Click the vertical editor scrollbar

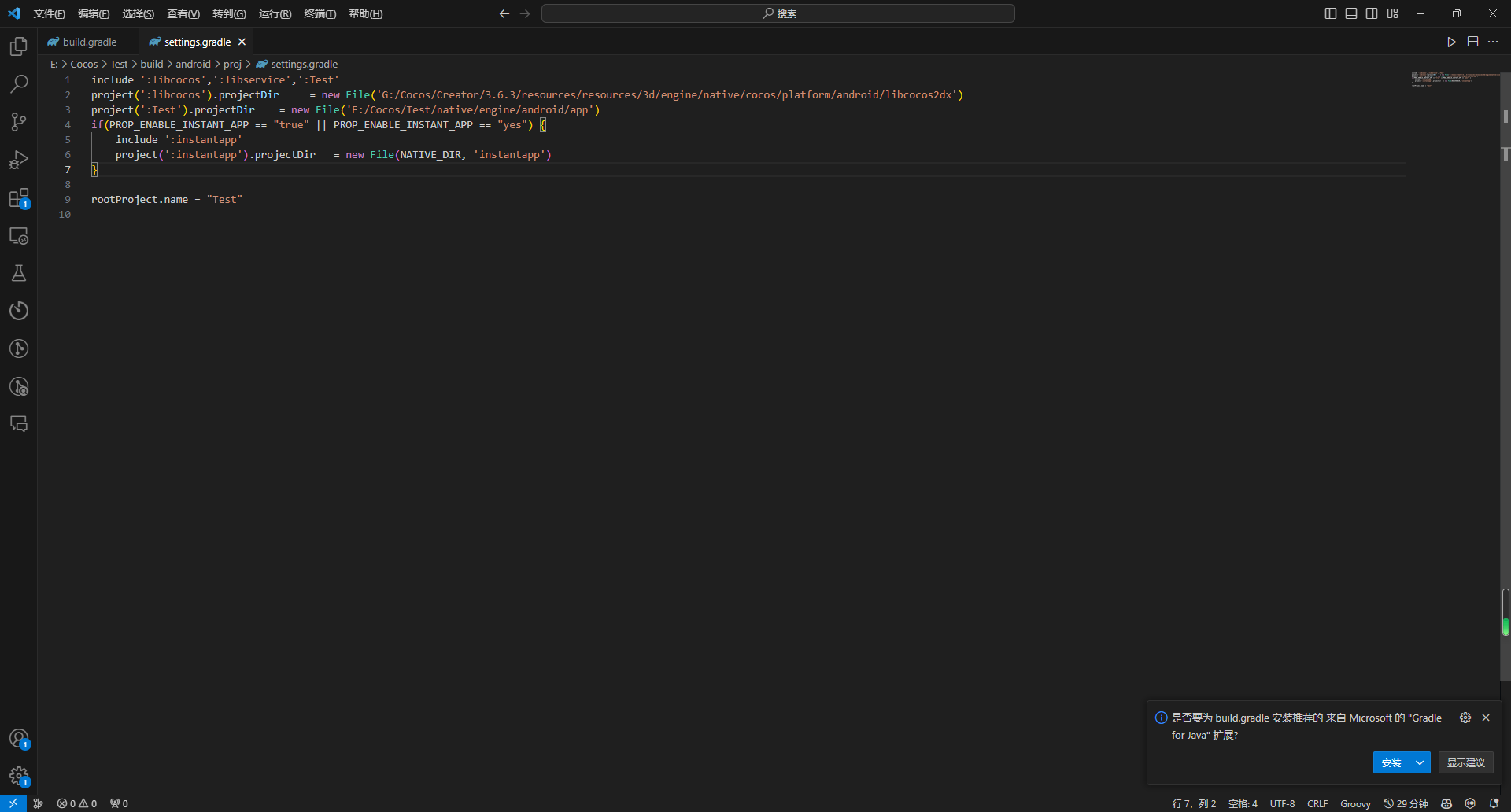pos(1505,376)
